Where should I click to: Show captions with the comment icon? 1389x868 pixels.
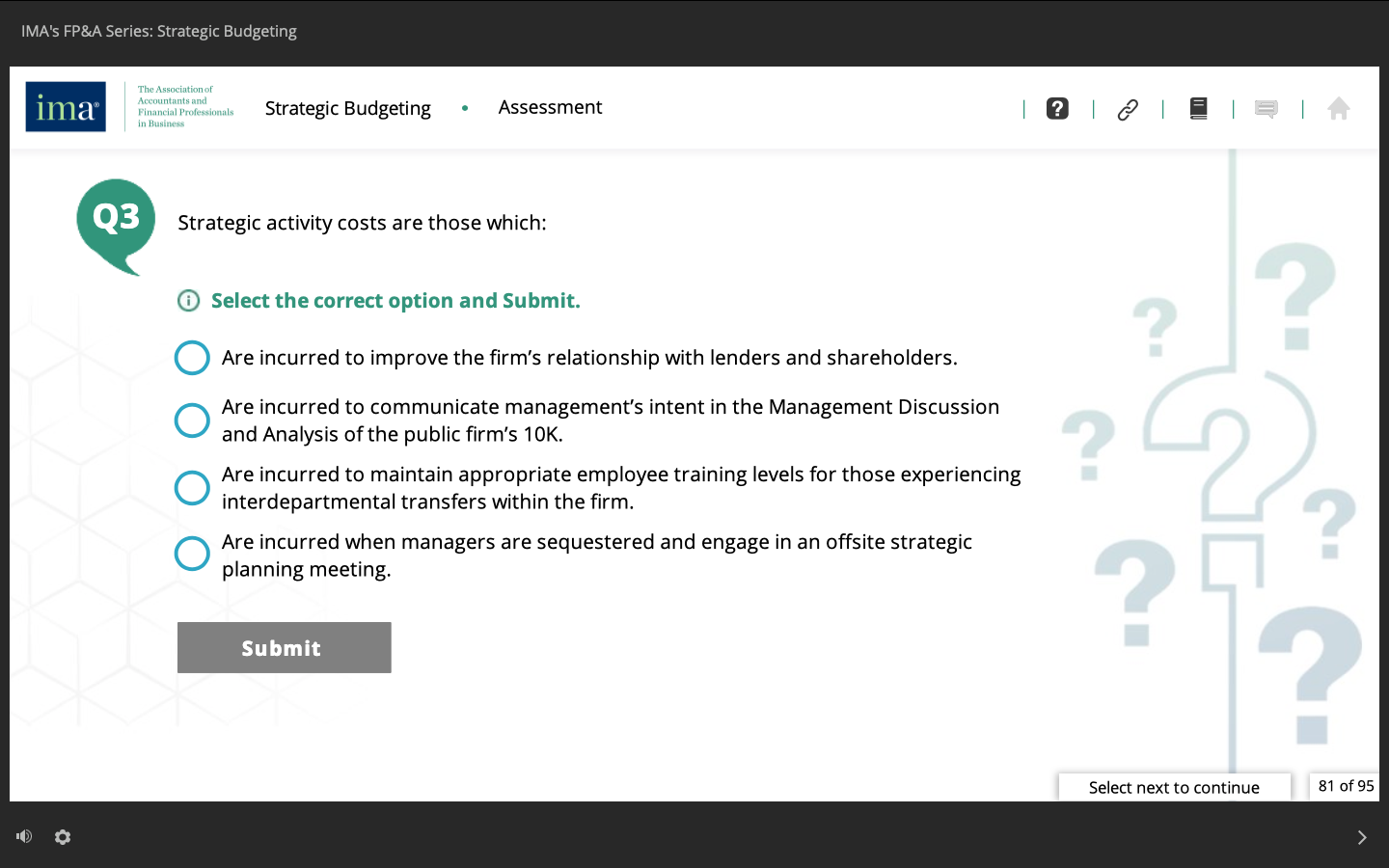coord(1266,108)
